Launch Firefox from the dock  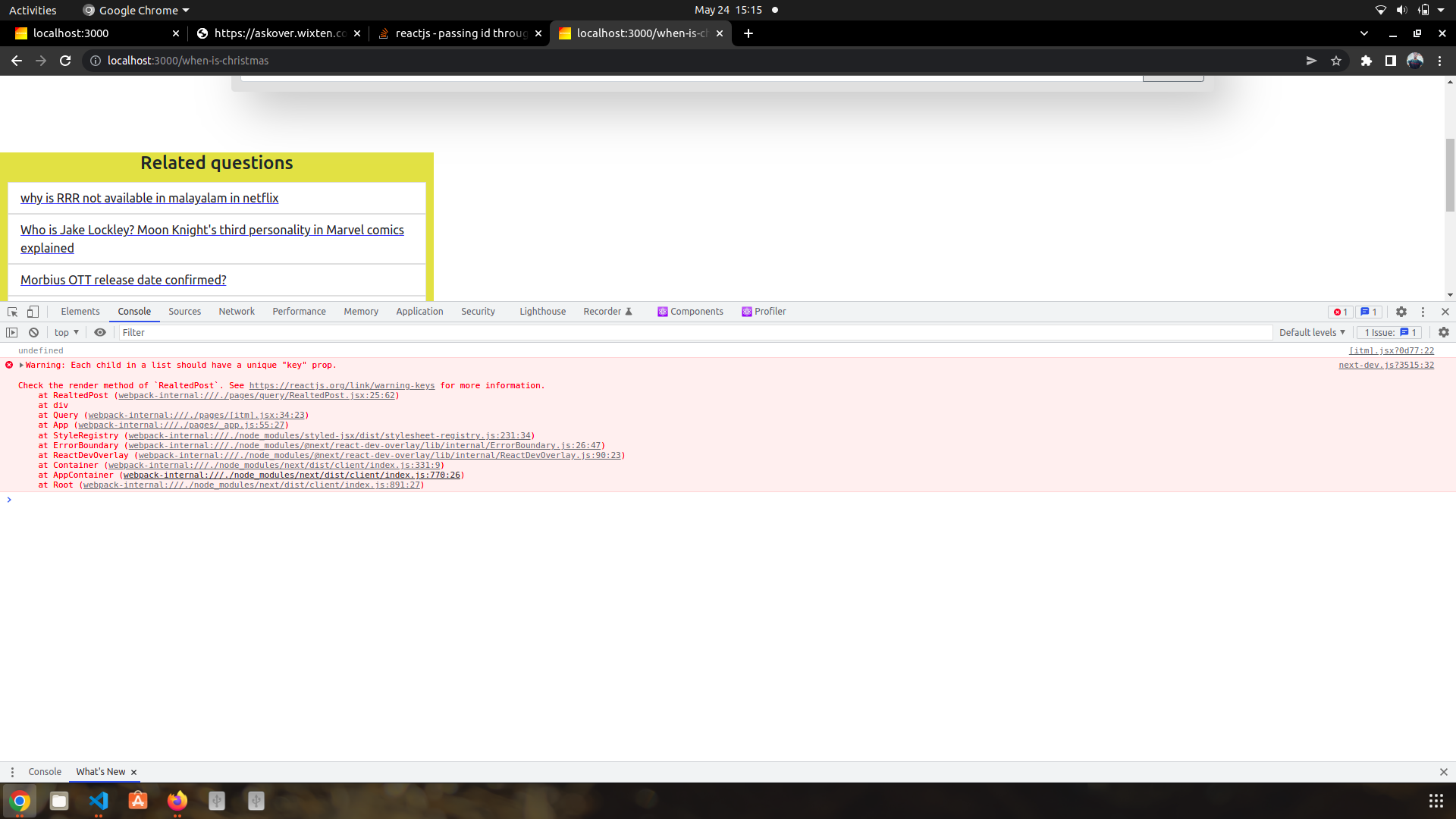pyautogui.click(x=177, y=801)
